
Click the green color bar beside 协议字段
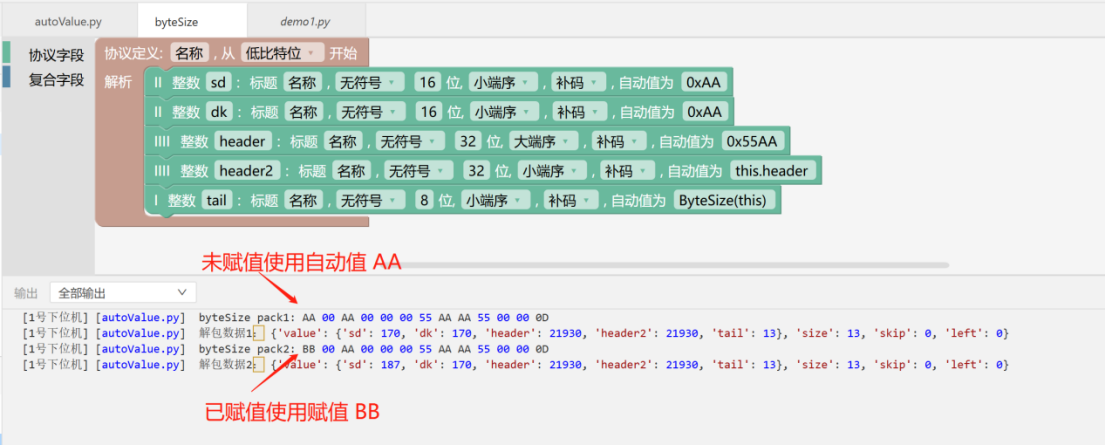(6, 52)
